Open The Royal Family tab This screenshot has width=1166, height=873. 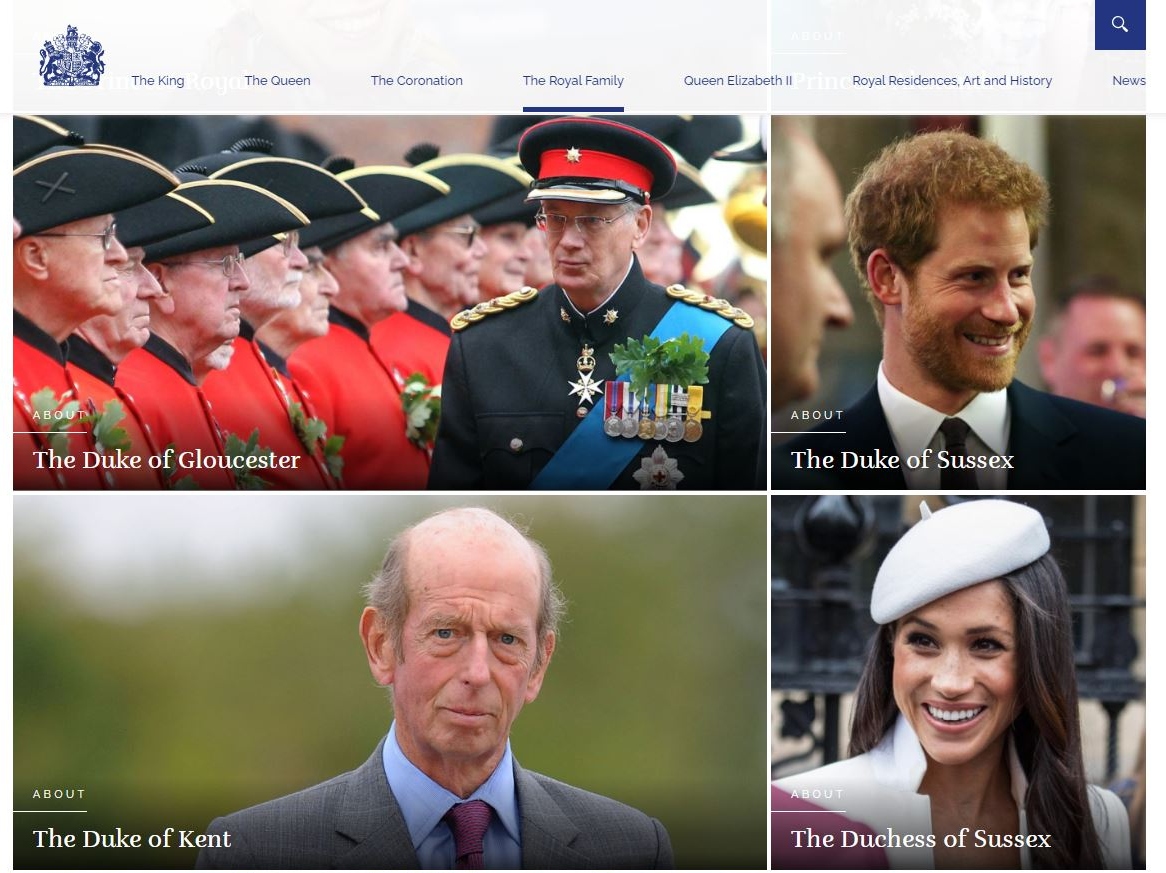(x=573, y=80)
